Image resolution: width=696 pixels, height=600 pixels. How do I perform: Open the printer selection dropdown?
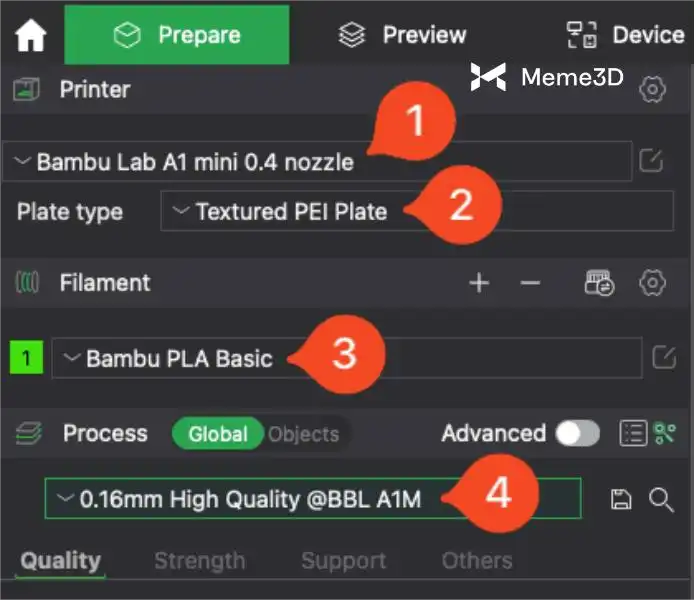pyautogui.click(x=200, y=162)
